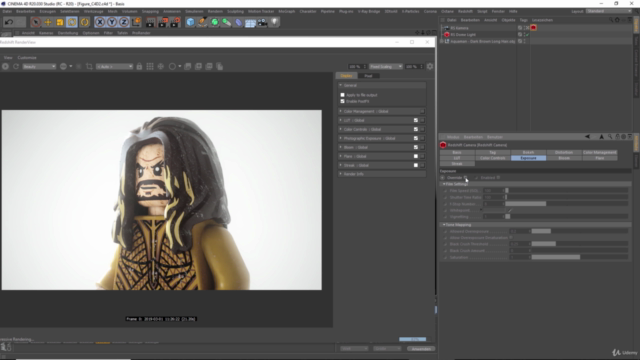640x360 pixels.
Task: Select the Scale tool
Action: pos(60,22)
